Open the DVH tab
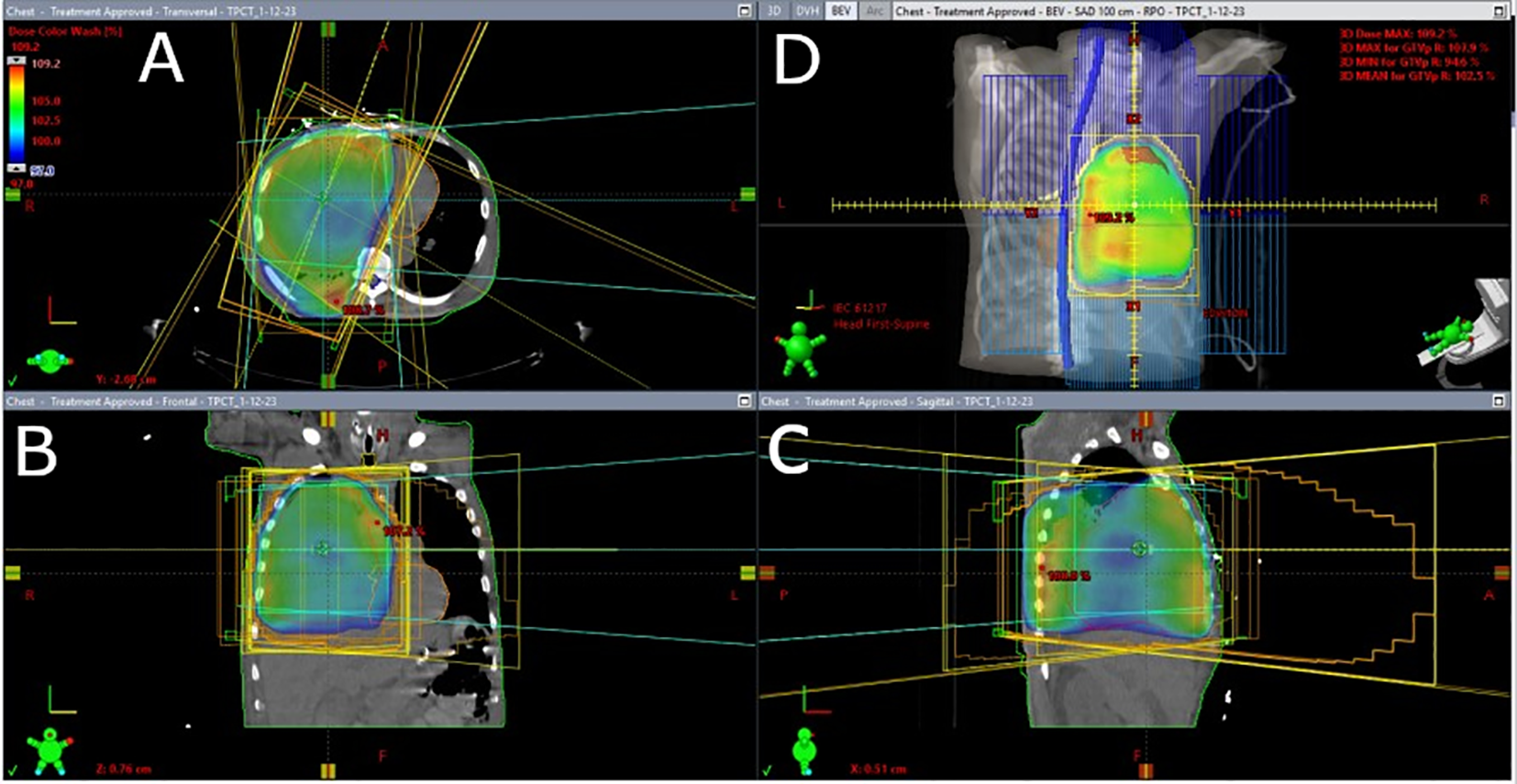This screenshot has height=784, width=1517. point(807,11)
